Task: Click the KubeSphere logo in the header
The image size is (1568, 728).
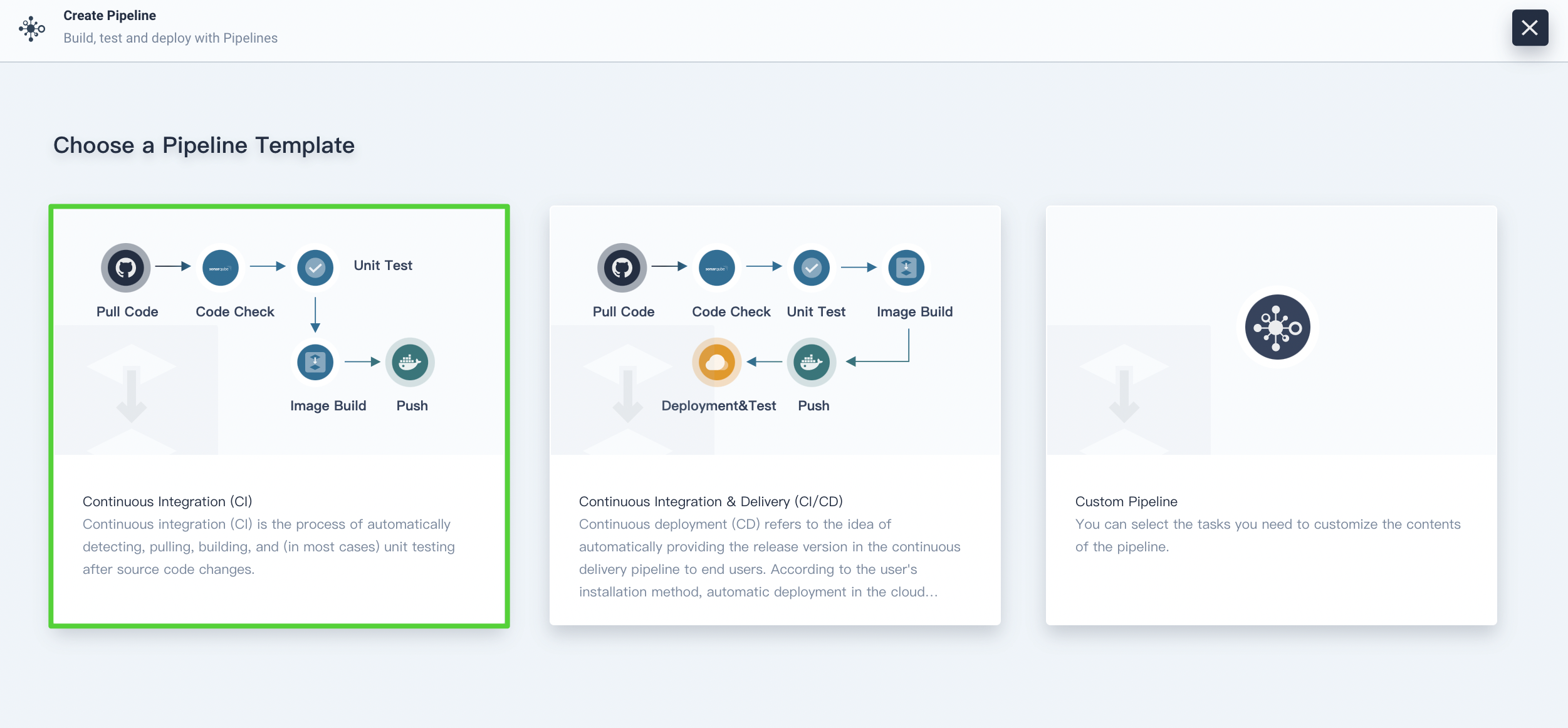Action: point(33,28)
